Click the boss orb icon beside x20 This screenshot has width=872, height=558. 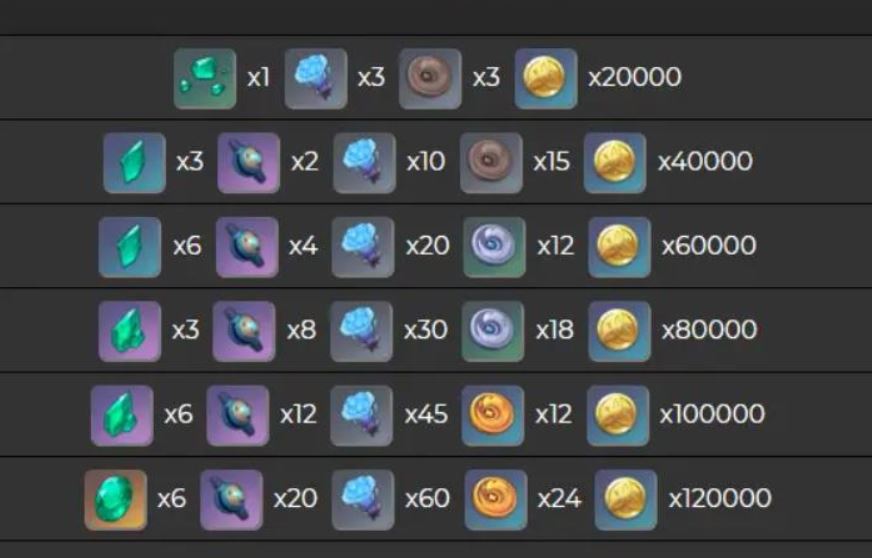[x=231, y=500]
